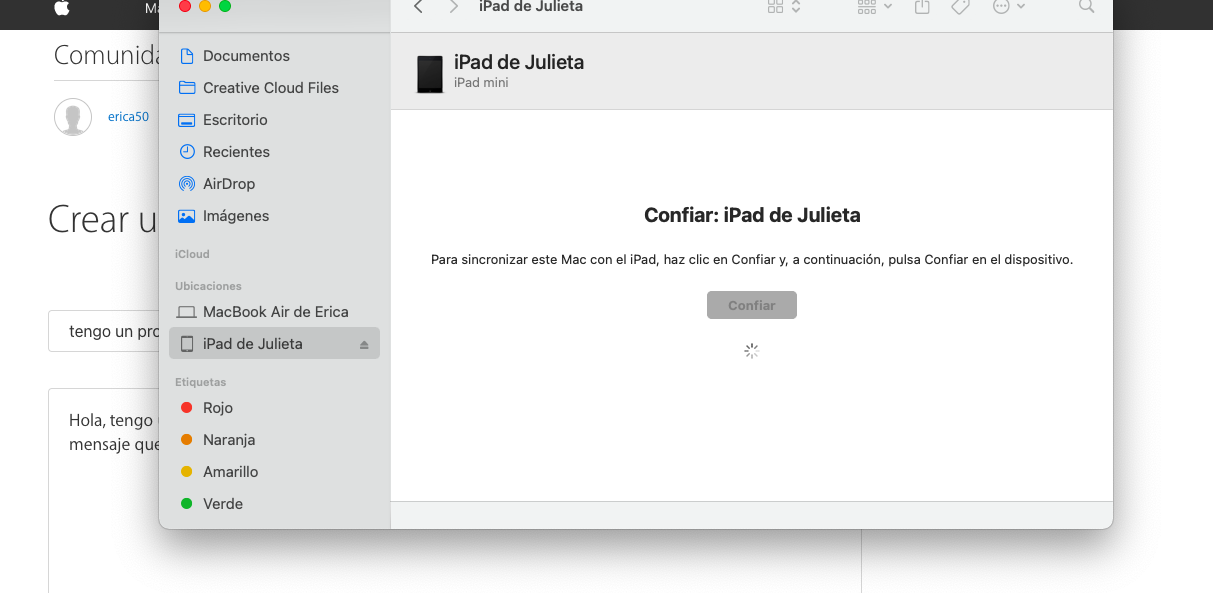Click the Escritorio desktop icon
Screen dimensions: 1213x593
[x=186, y=120]
